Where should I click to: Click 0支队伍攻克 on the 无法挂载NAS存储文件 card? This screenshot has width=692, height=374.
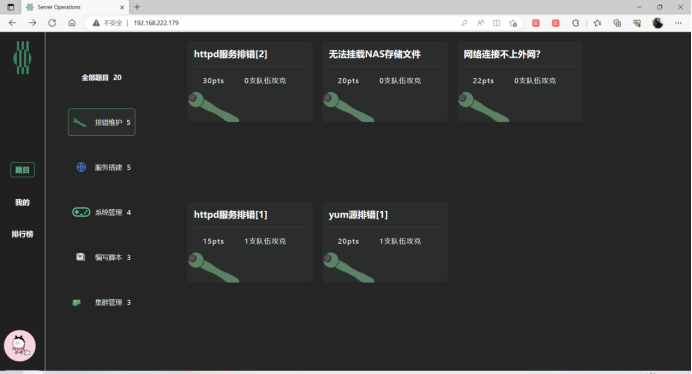(400, 81)
